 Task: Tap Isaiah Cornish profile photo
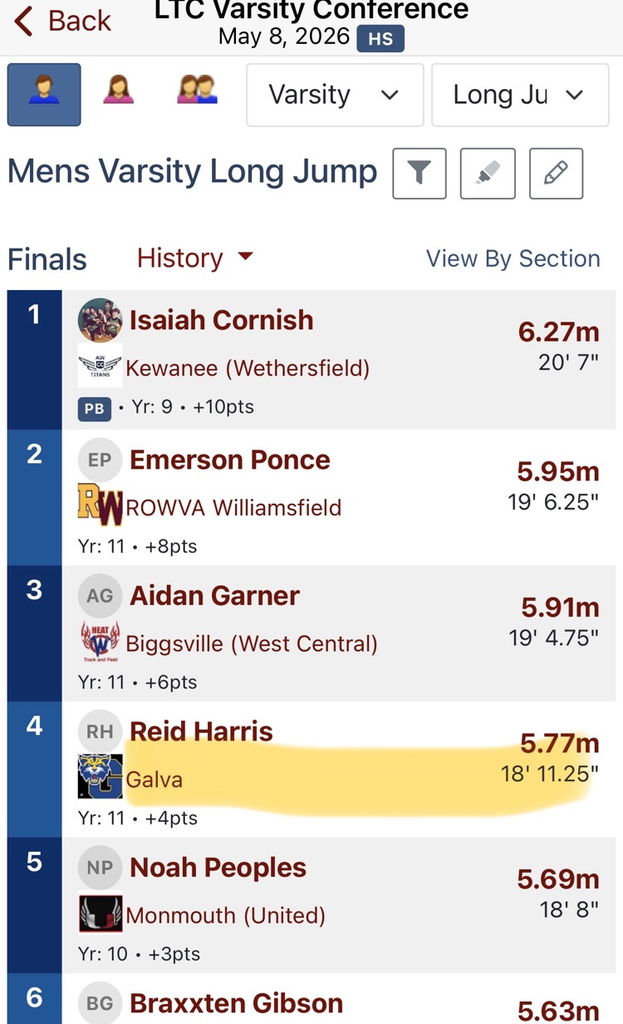100,320
